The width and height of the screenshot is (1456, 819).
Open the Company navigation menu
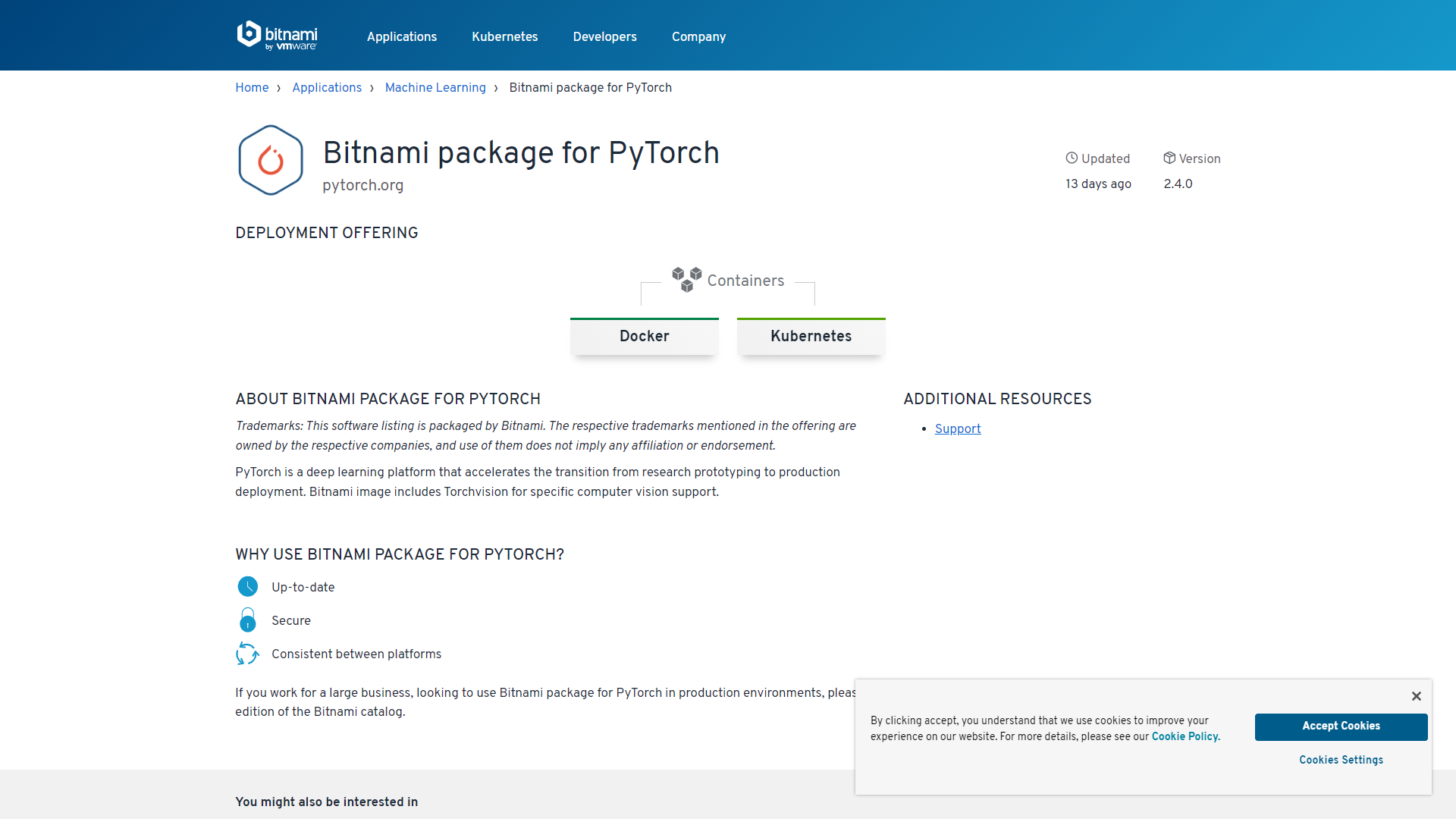[698, 36]
